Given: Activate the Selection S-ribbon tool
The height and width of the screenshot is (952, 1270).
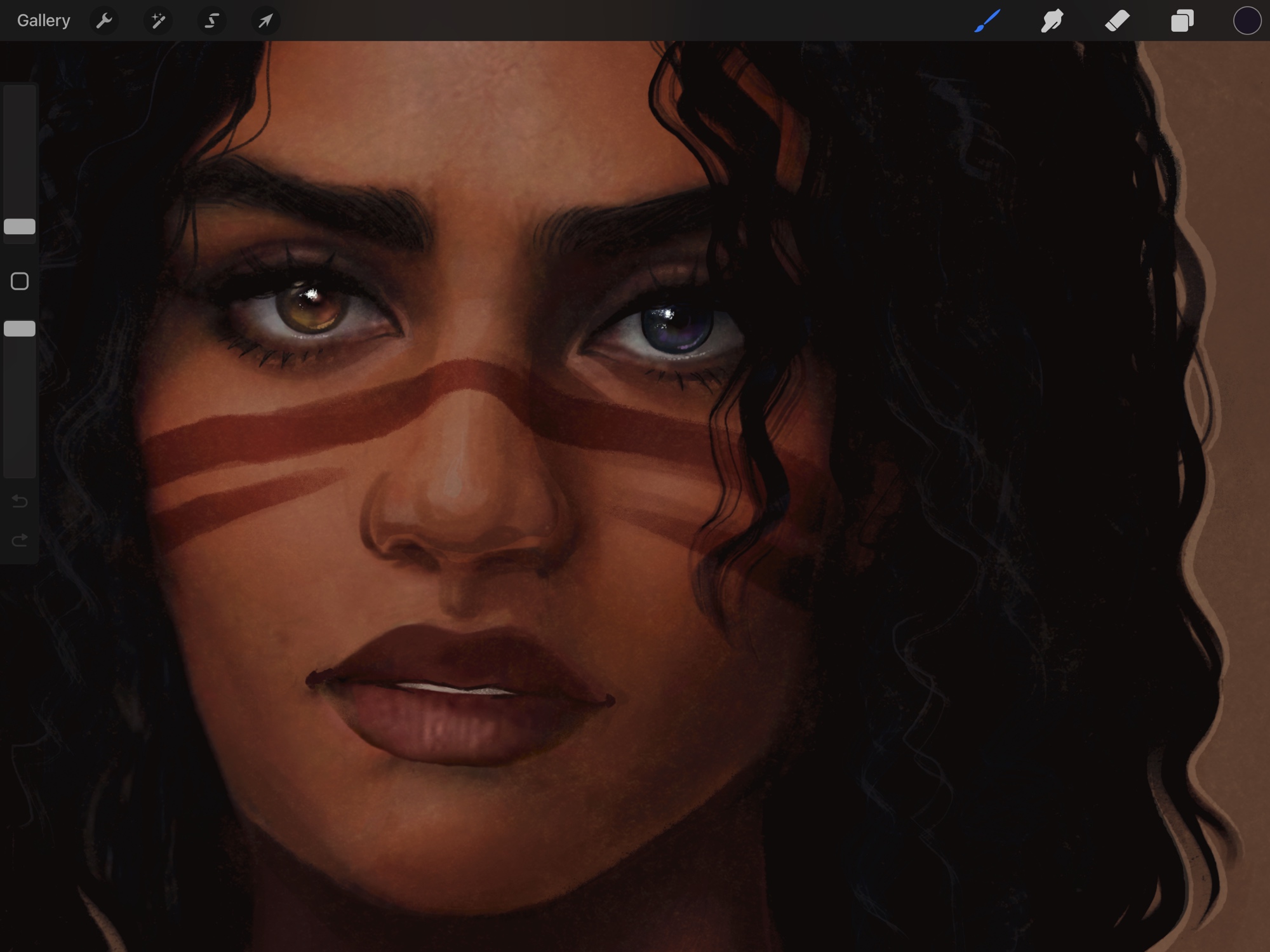Looking at the screenshot, I should pyautogui.click(x=211, y=21).
